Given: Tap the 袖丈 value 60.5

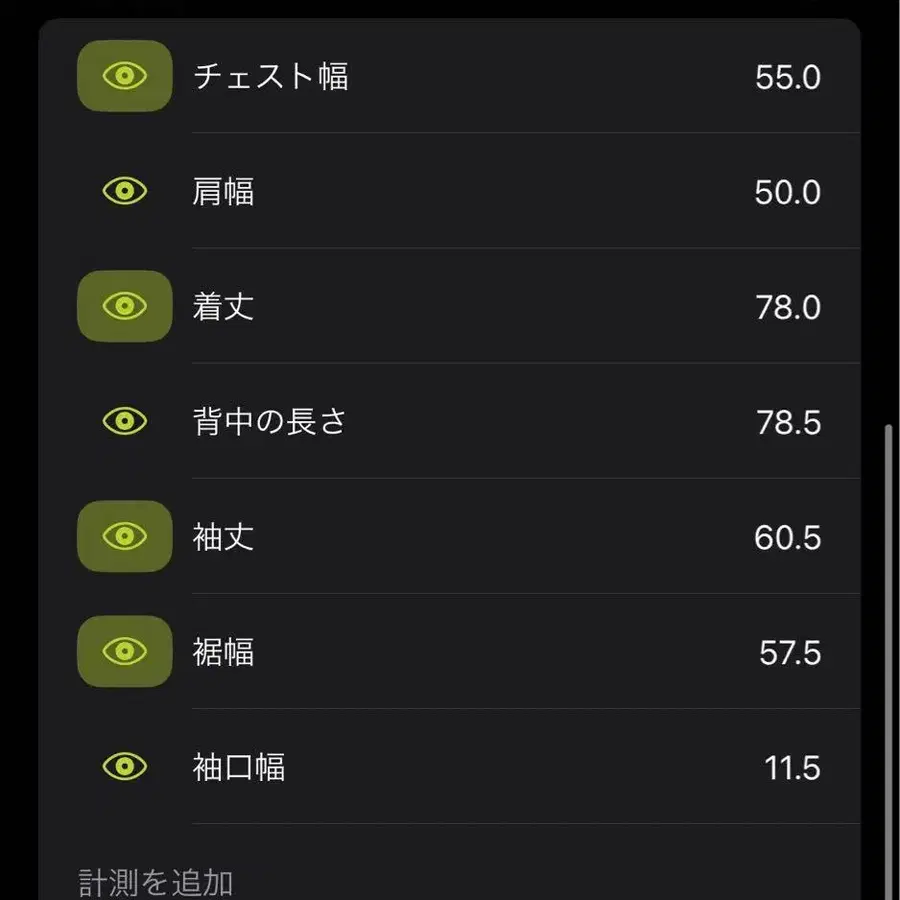Looking at the screenshot, I should 788,537.
